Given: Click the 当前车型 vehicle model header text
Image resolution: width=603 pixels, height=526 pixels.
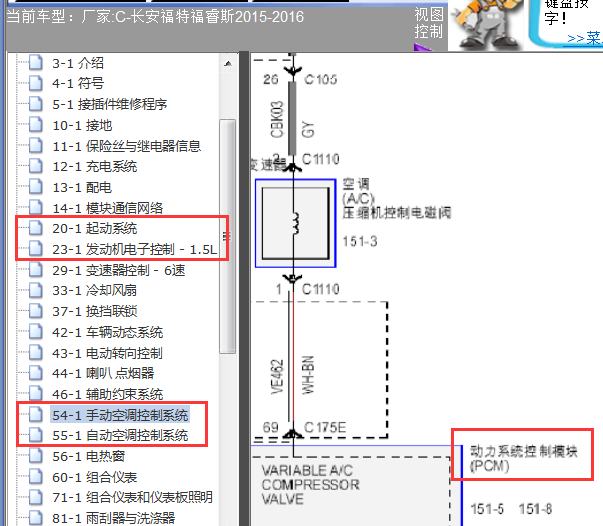Looking at the screenshot, I should 155,17.
